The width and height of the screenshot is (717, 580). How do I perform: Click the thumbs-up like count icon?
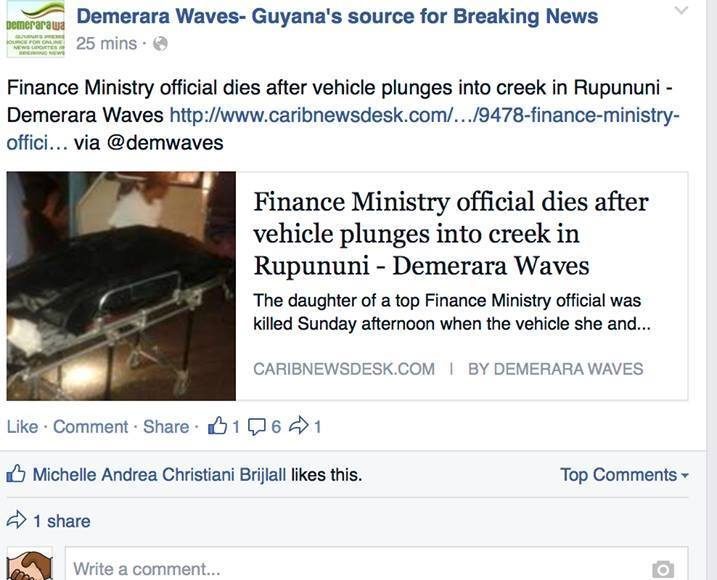218,426
